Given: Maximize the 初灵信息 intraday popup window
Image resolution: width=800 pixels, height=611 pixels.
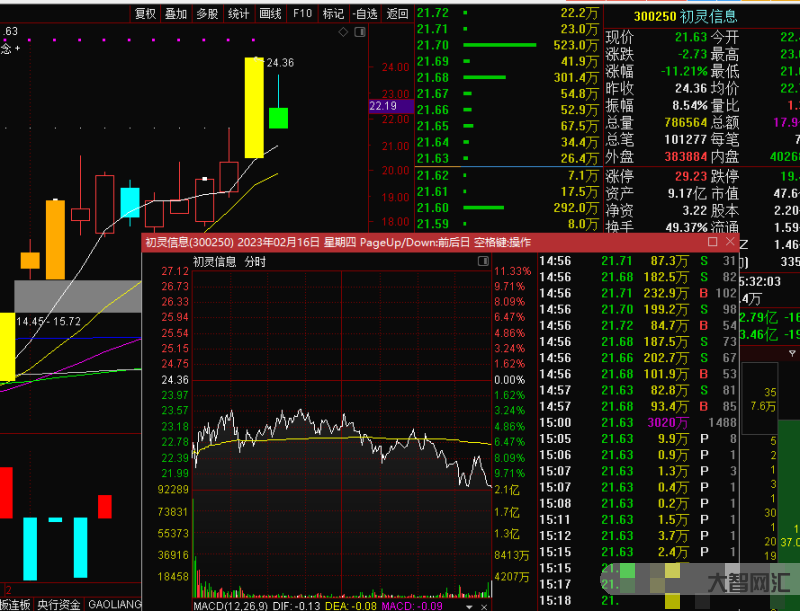Looking at the screenshot, I should 713,242.
